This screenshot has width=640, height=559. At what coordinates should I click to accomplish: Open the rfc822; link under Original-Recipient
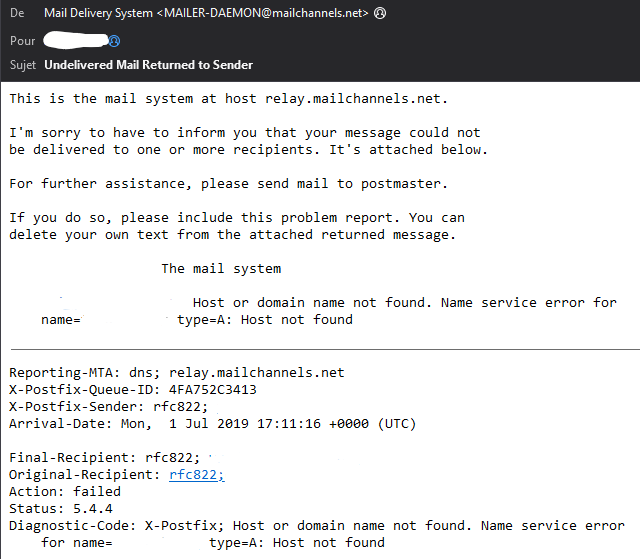pos(197,475)
